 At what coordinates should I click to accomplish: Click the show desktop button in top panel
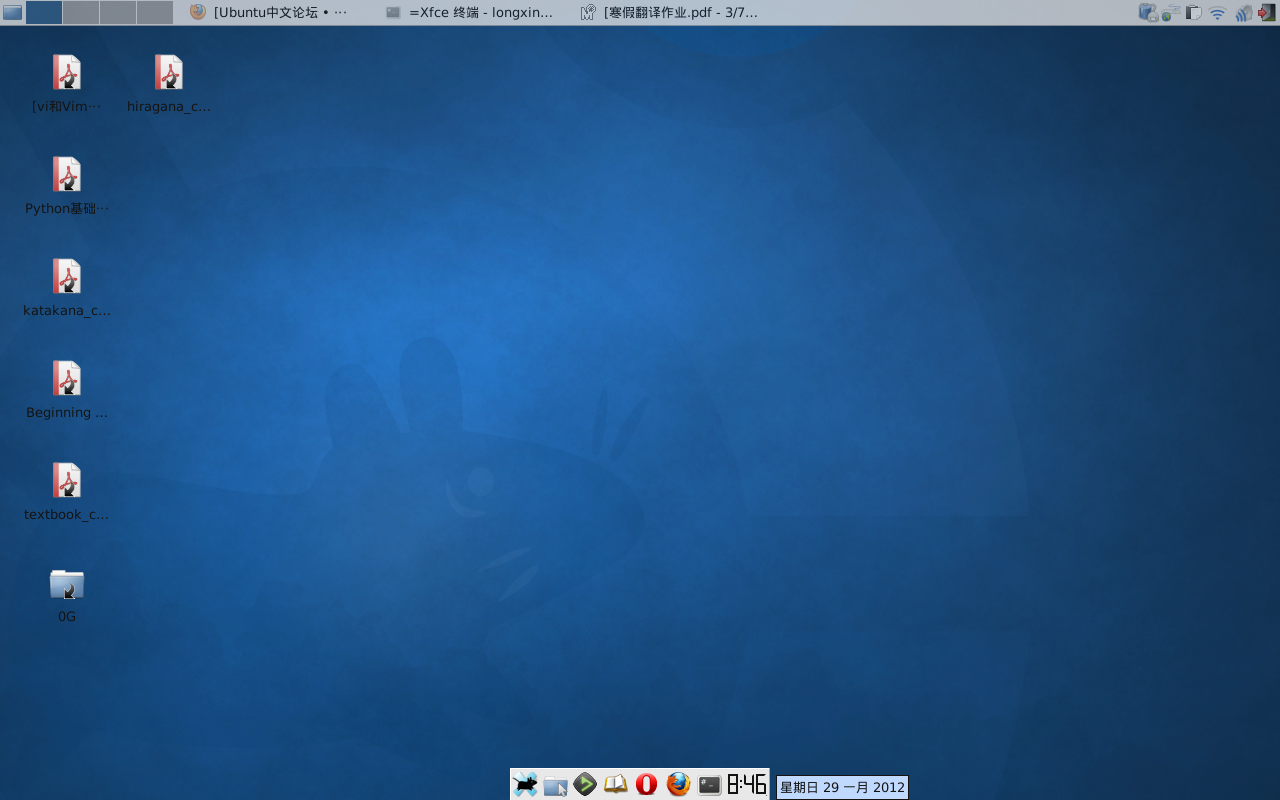[x=12, y=12]
